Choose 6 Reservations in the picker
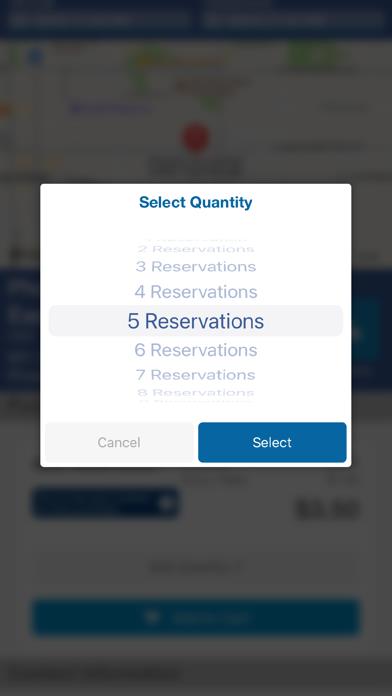 click(x=196, y=350)
